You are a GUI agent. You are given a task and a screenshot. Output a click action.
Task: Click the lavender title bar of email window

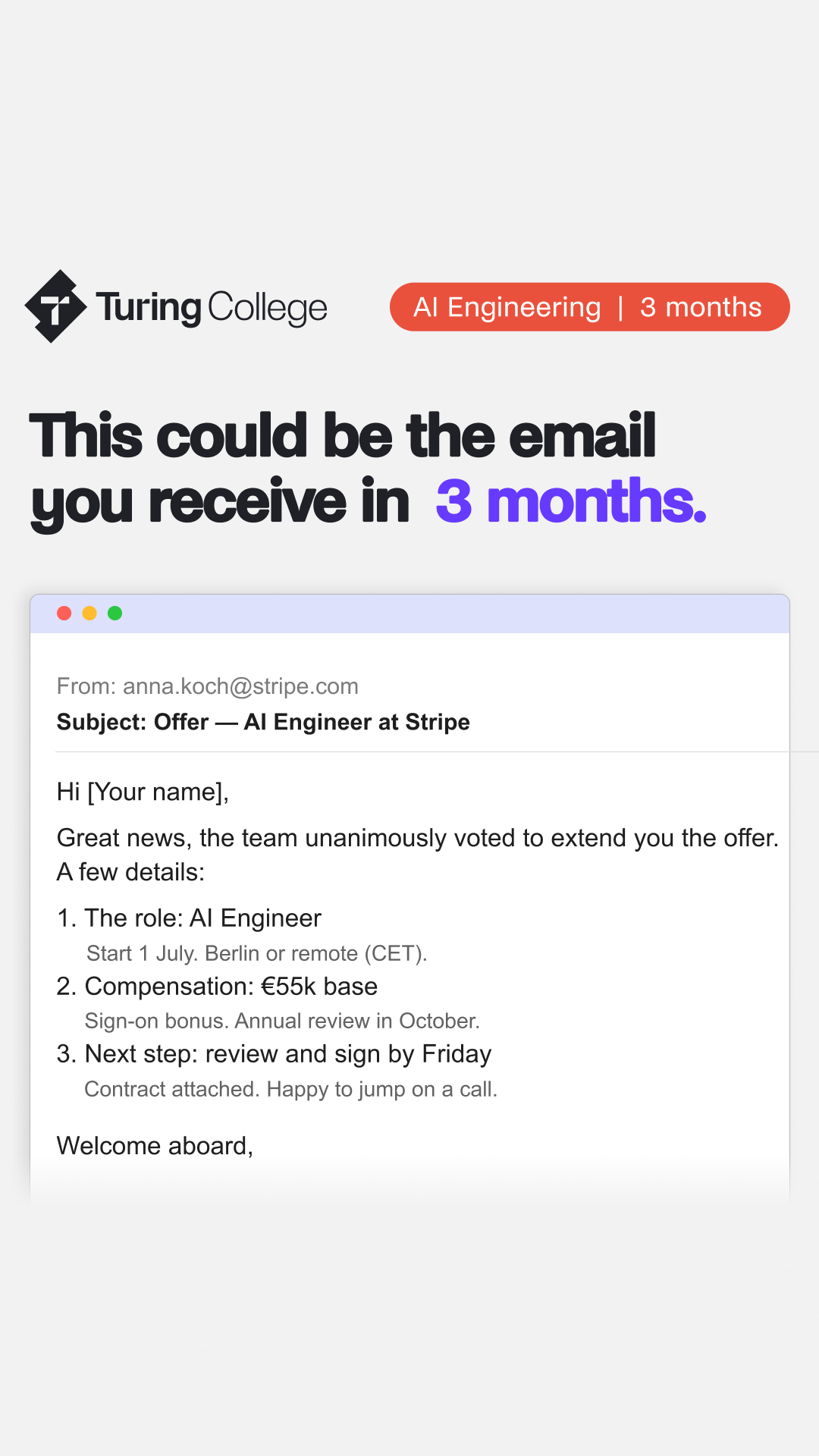tap(409, 613)
